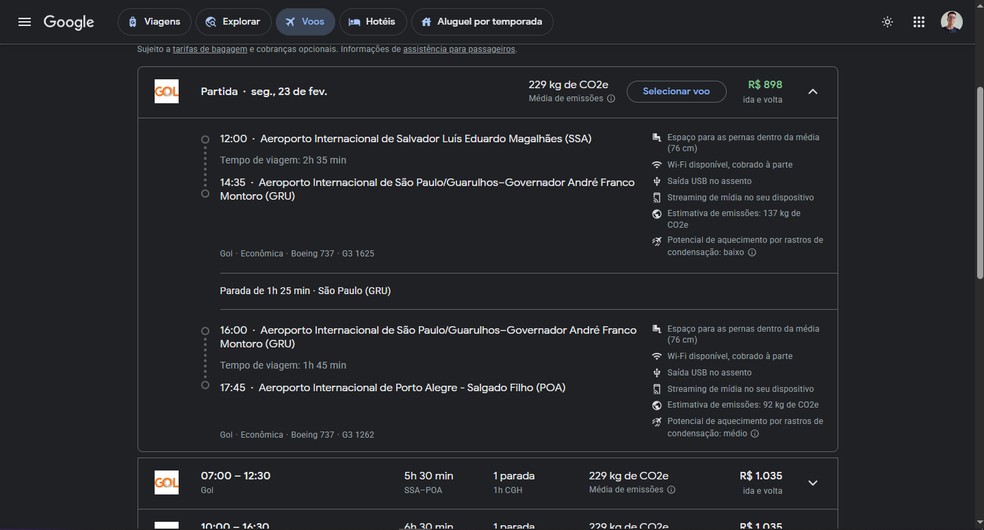Click the Google logo

(x=69, y=22)
